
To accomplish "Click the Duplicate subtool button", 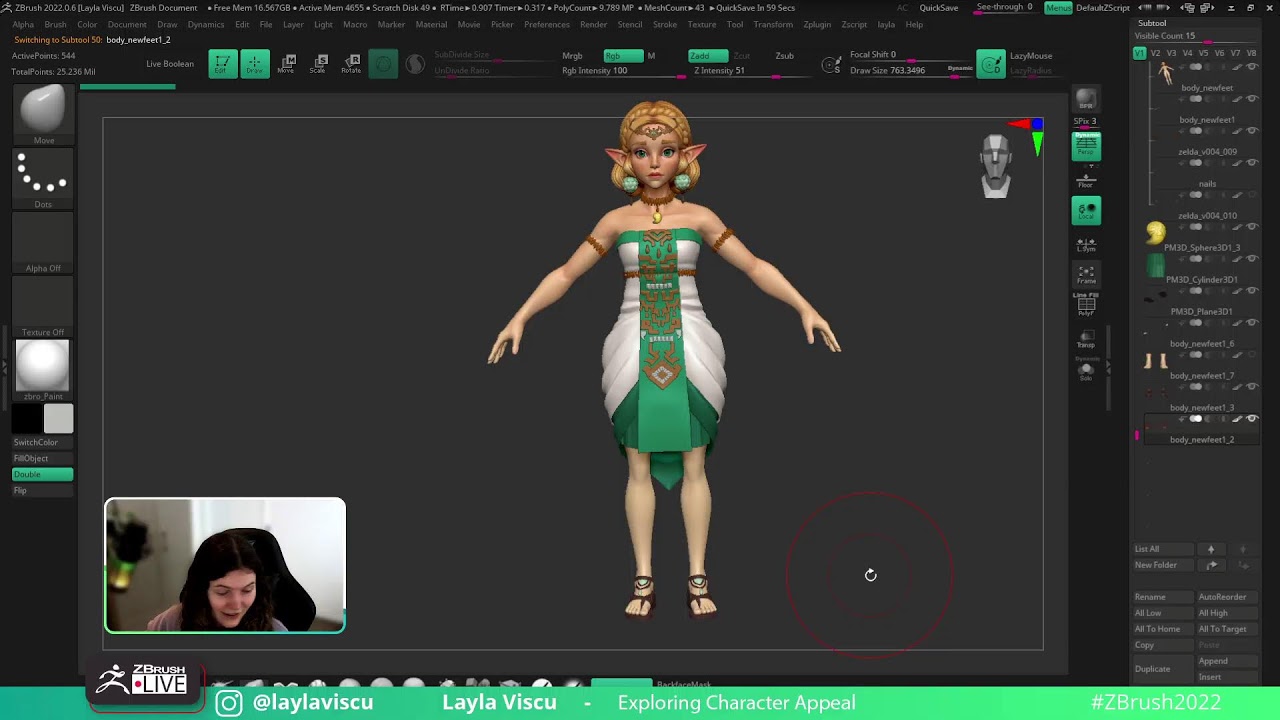I will (1163, 669).
